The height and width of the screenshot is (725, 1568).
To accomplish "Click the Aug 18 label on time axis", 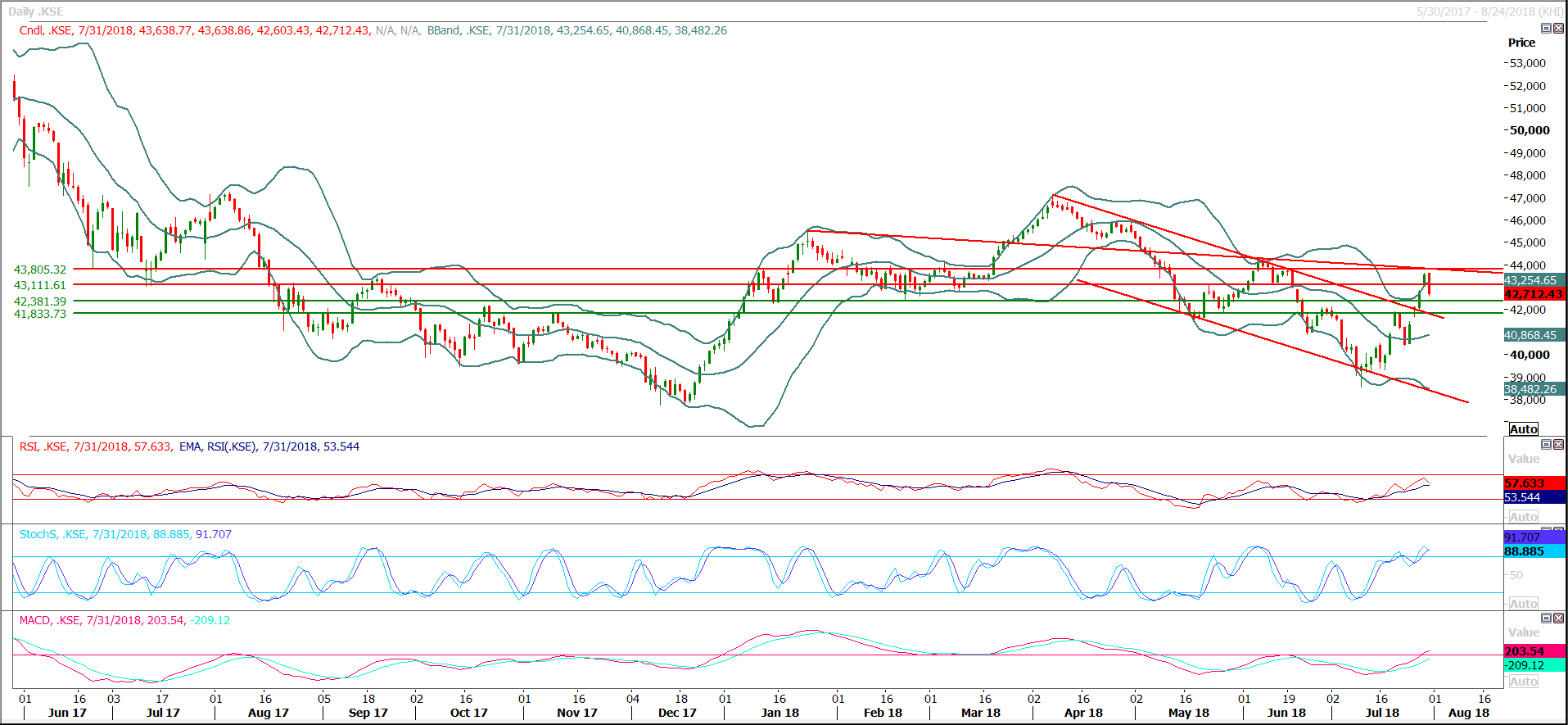I will pyautogui.click(x=1468, y=713).
